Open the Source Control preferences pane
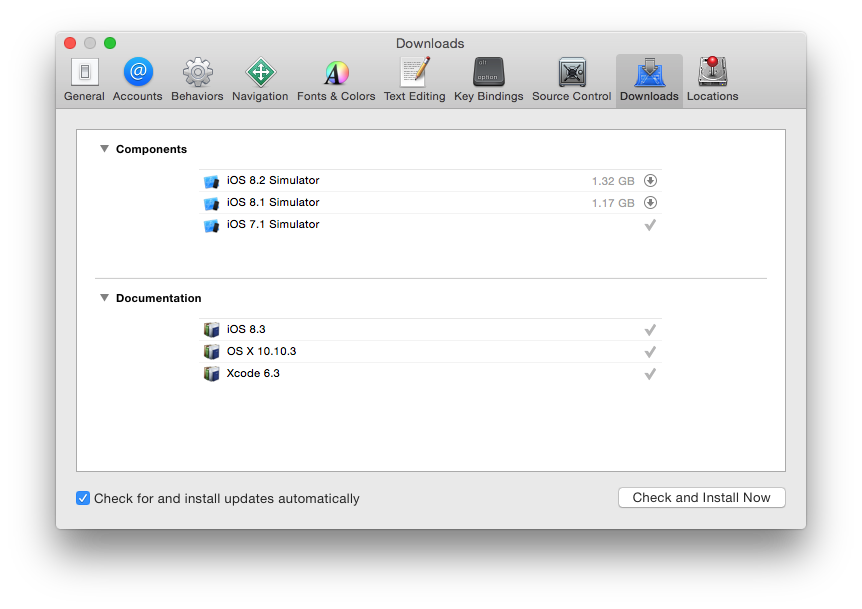Image resolution: width=862 pixels, height=609 pixels. coord(571,79)
